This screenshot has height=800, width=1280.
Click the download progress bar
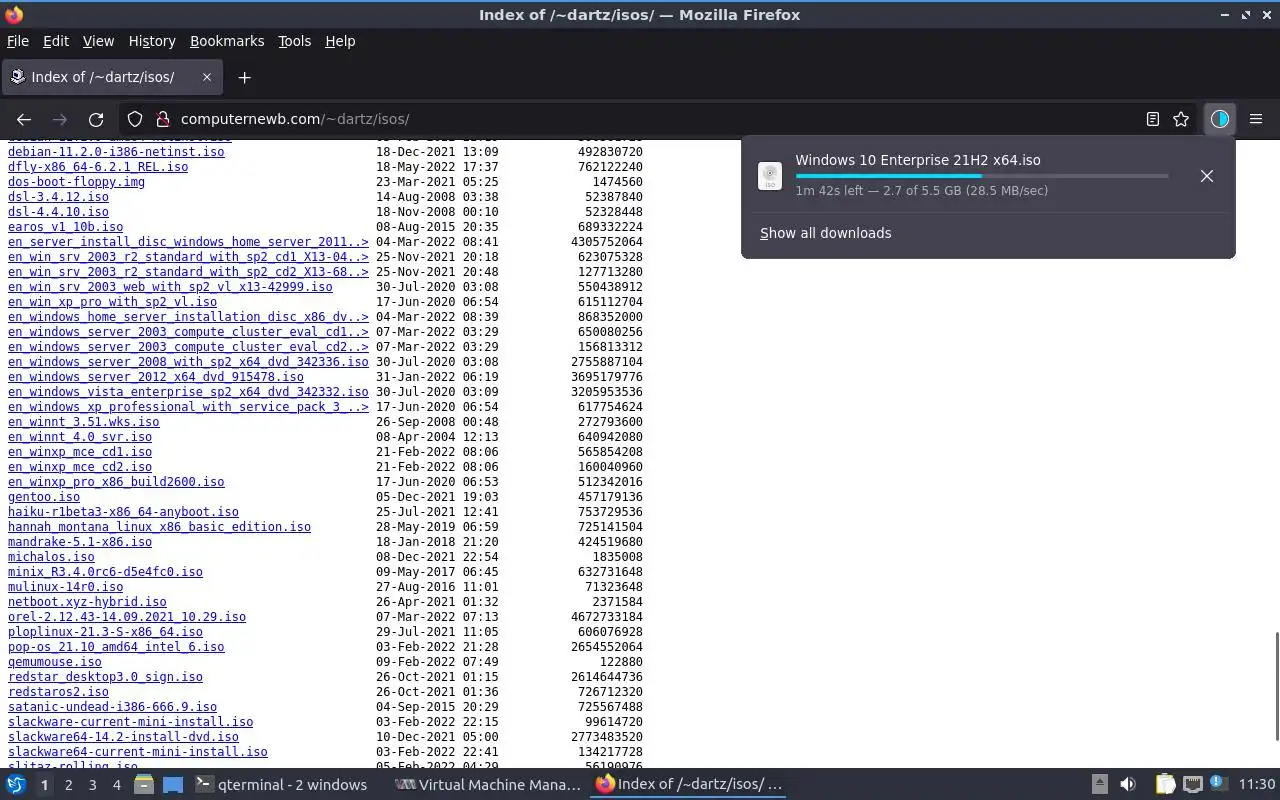(982, 176)
